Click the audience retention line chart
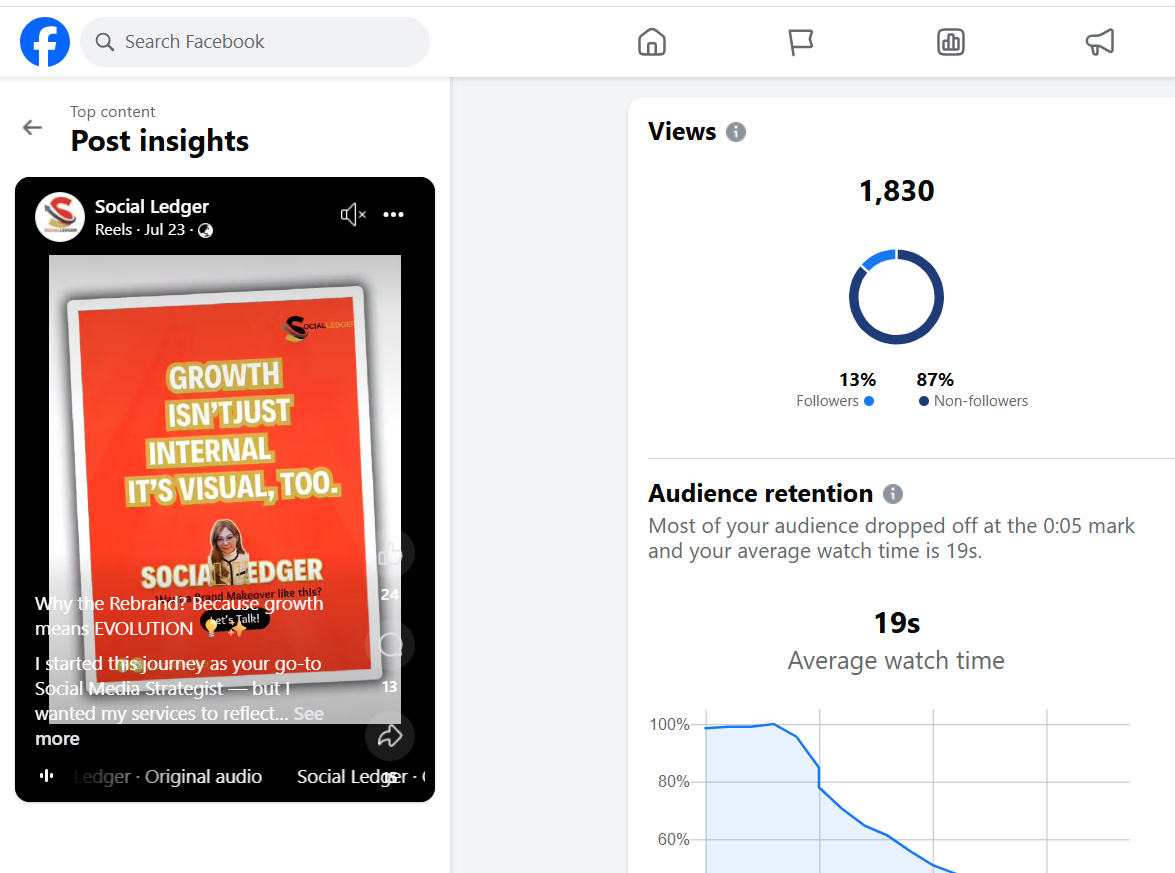 tap(916, 791)
